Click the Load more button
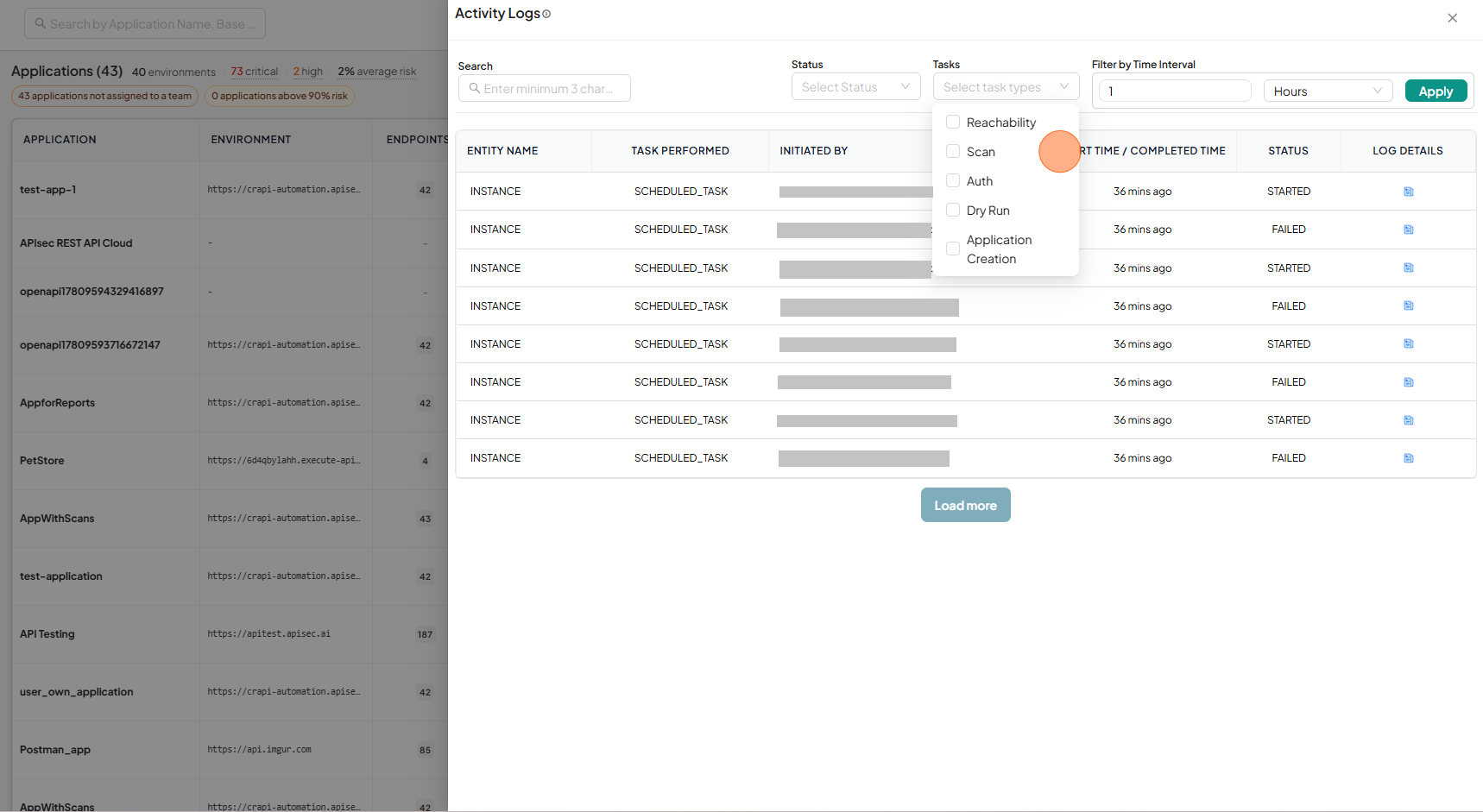 pyautogui.click(x=965, y=505)
